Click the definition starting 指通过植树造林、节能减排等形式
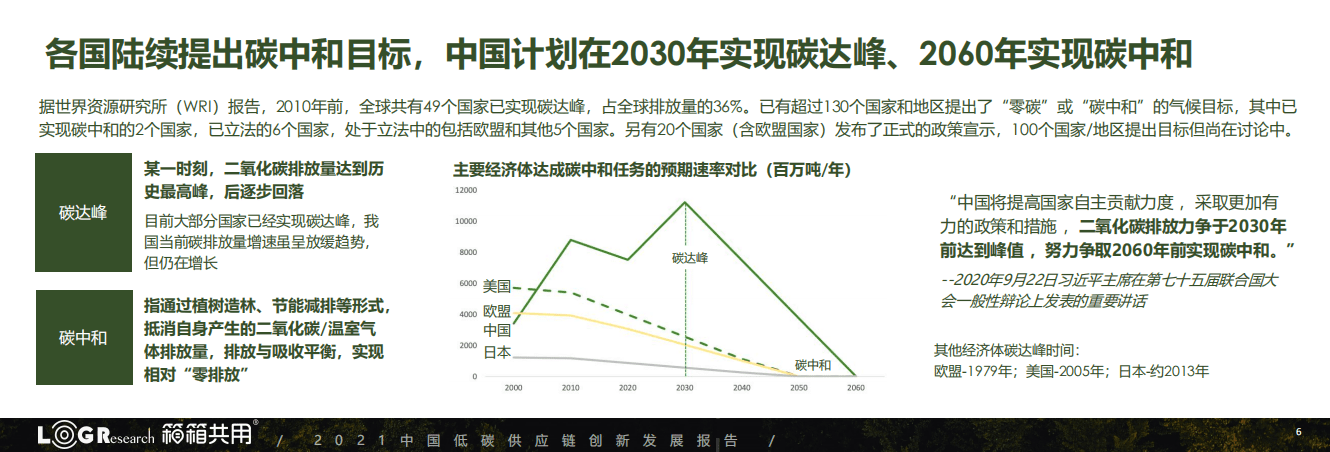This screenshot has height=452, width=1330. click(x=266, y=338)
